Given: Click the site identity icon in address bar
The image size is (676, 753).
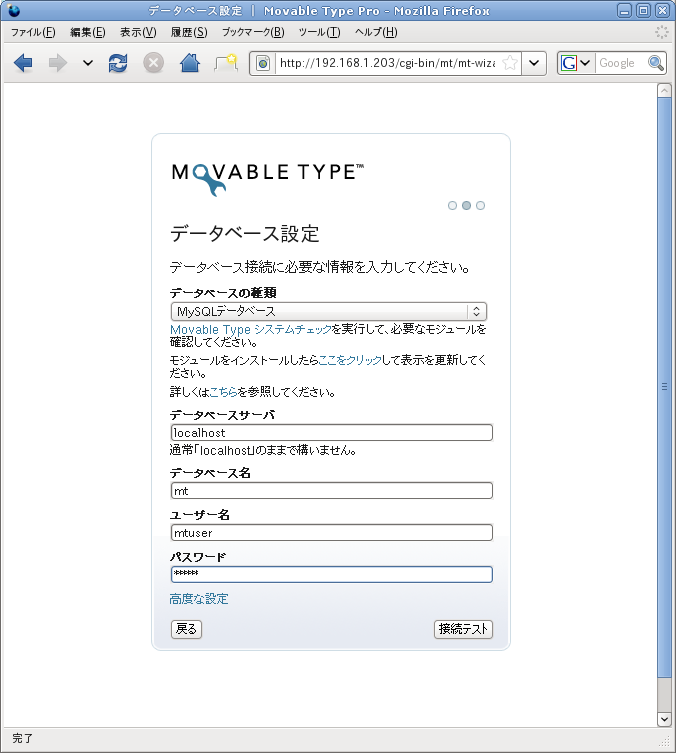Looking at the screenshot, I should (263, 63).
